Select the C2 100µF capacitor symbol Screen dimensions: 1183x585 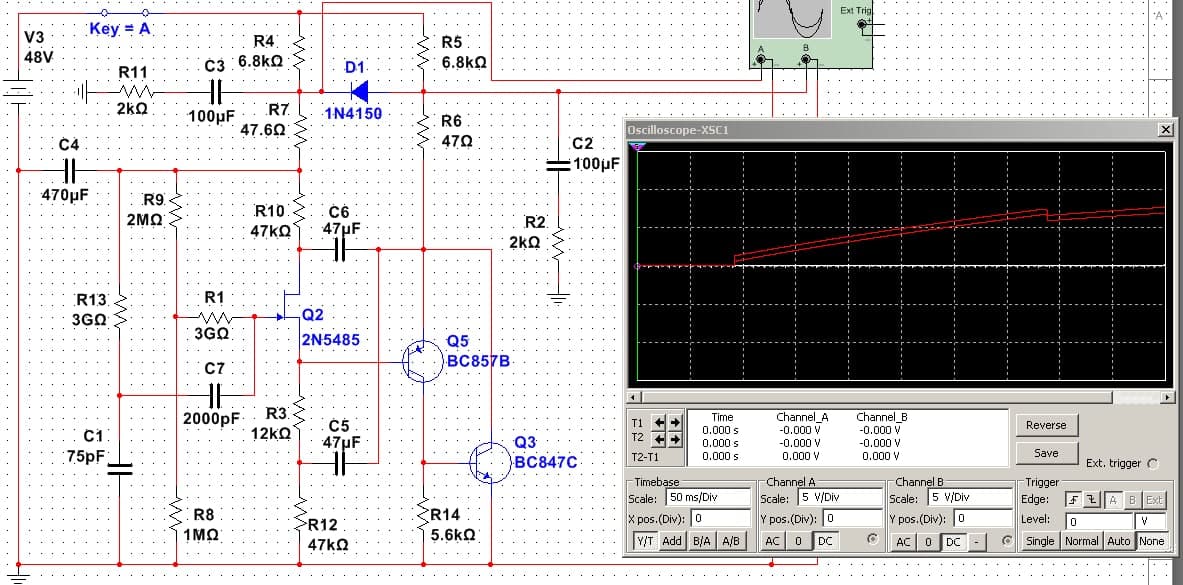coord(558,165)
